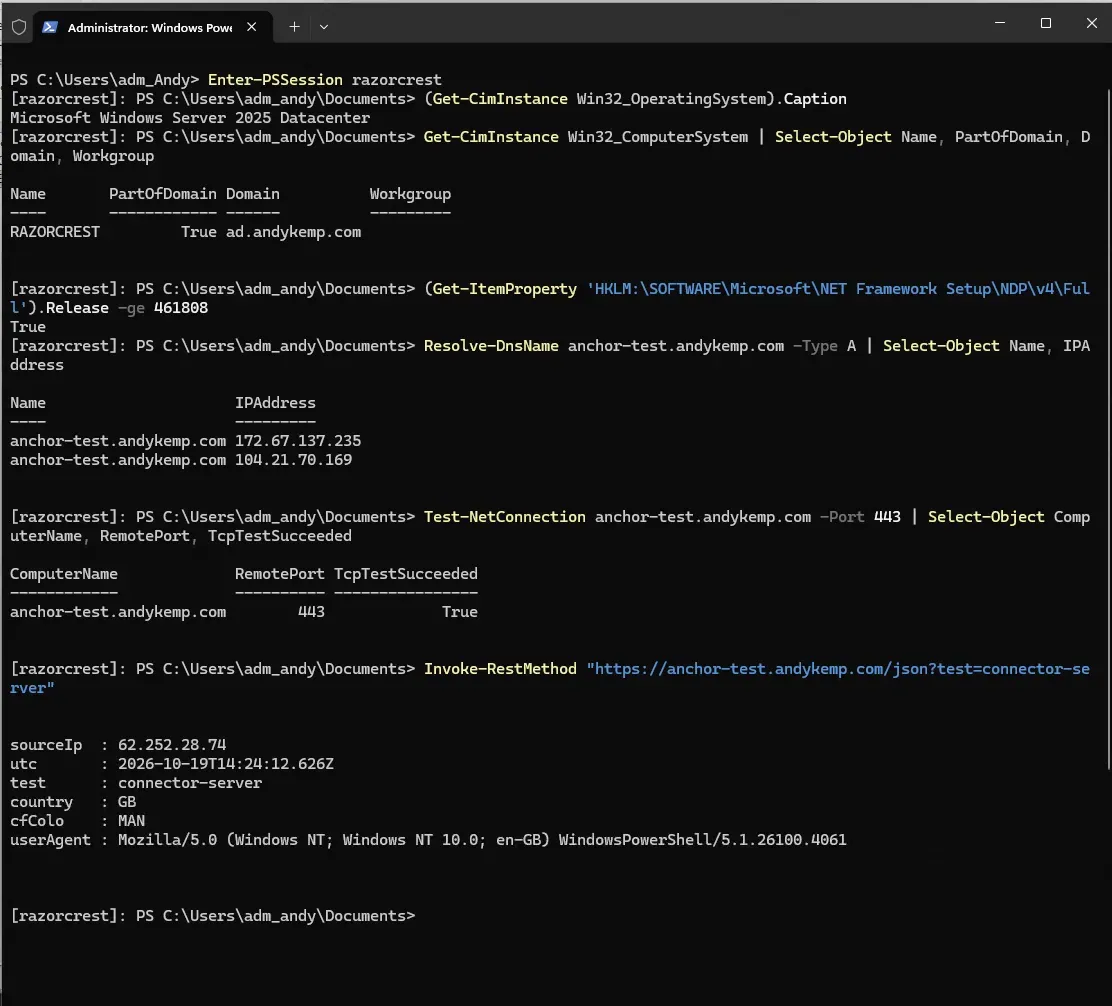The height and width of the screenshot is (1006, 1112).
Task: Open a new terminal tab
Action: point(294,27)
